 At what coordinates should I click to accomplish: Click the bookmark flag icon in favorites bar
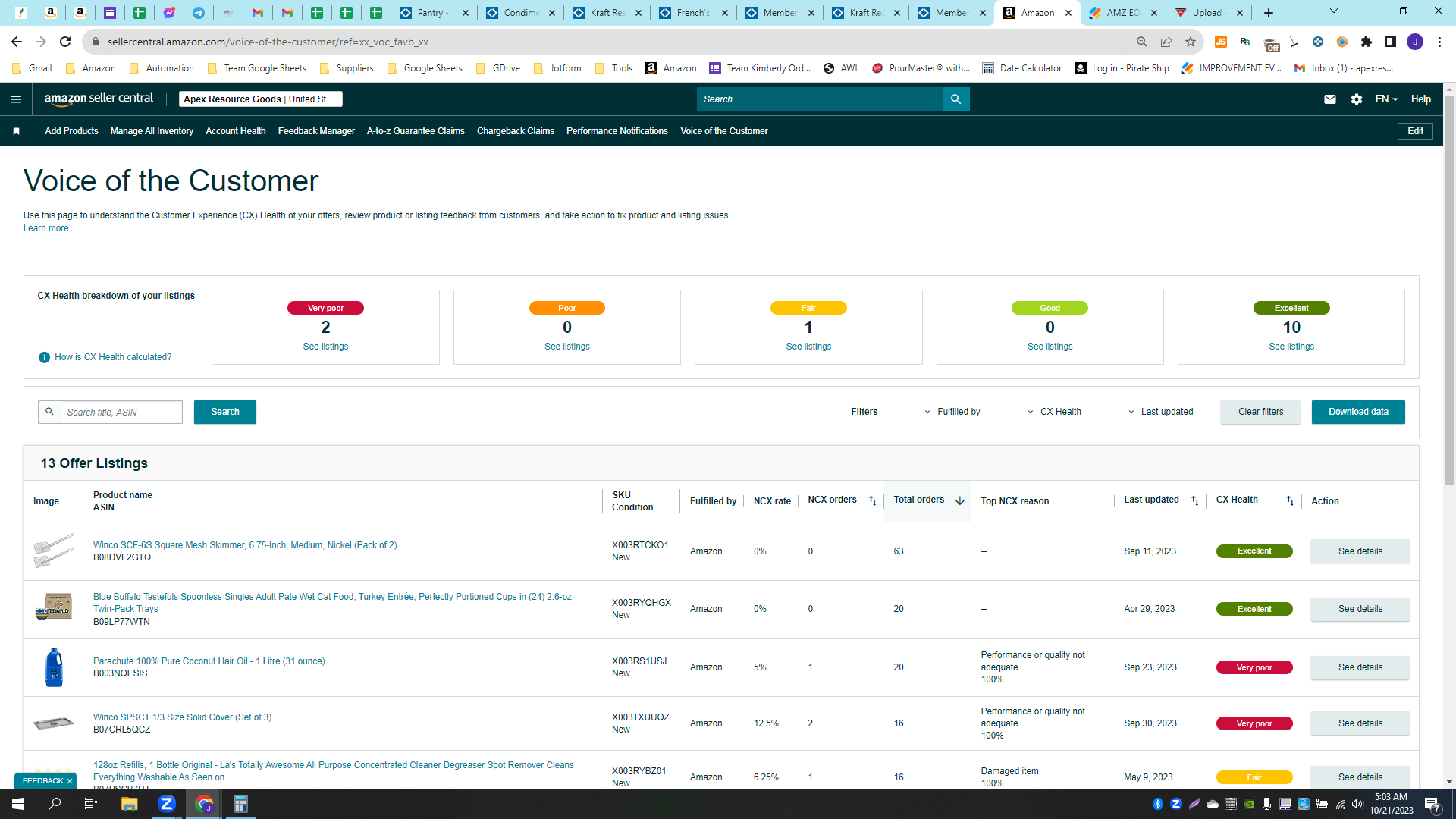click(x=16, y=131)
